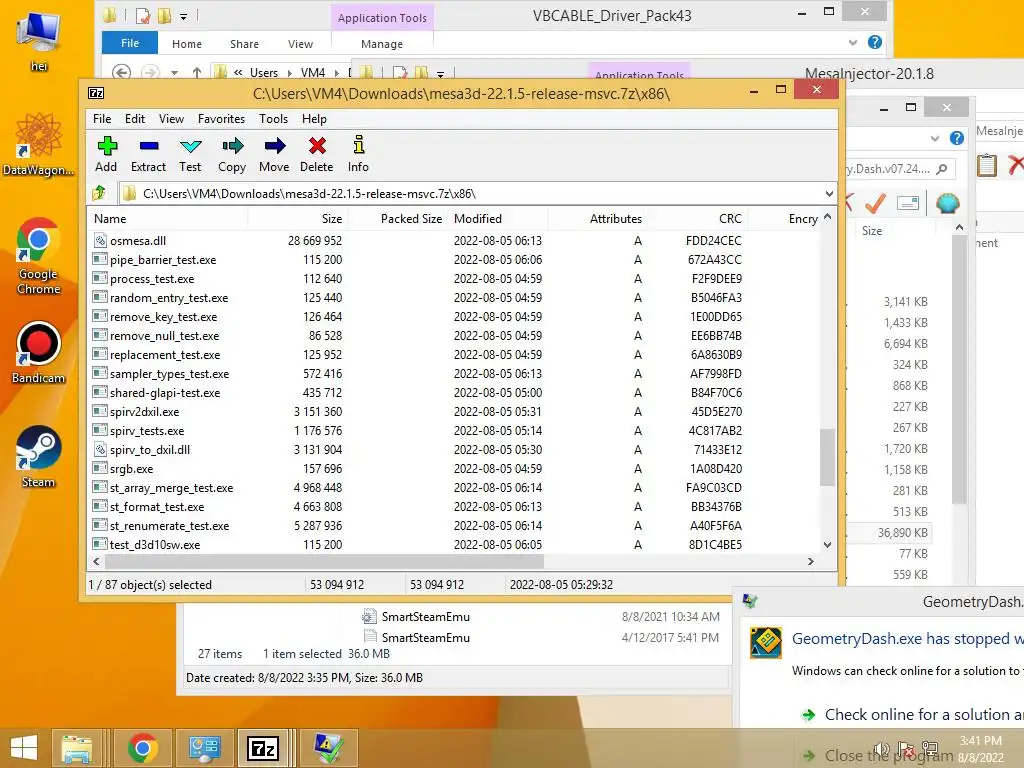Click the Move toolbar icon
The image size is (1024, 768).
274,154
